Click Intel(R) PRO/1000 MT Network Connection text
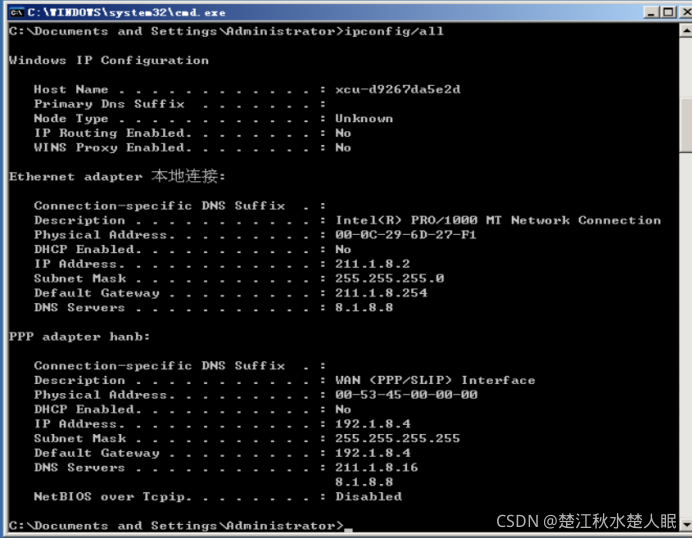Viewport: 693px width, 539px height. (x=498, y=220)
